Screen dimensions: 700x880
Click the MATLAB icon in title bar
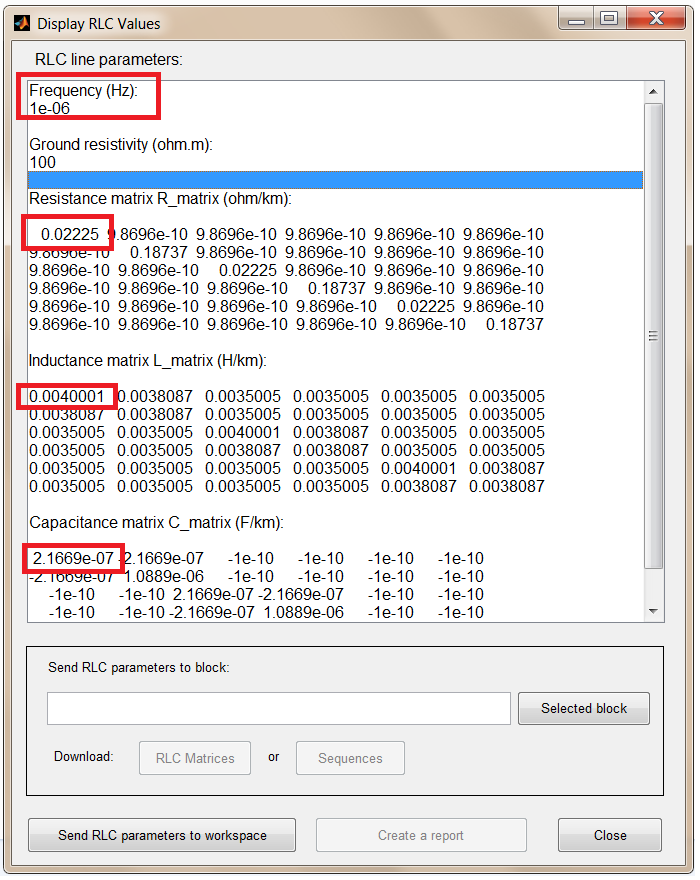pos(22,23)
